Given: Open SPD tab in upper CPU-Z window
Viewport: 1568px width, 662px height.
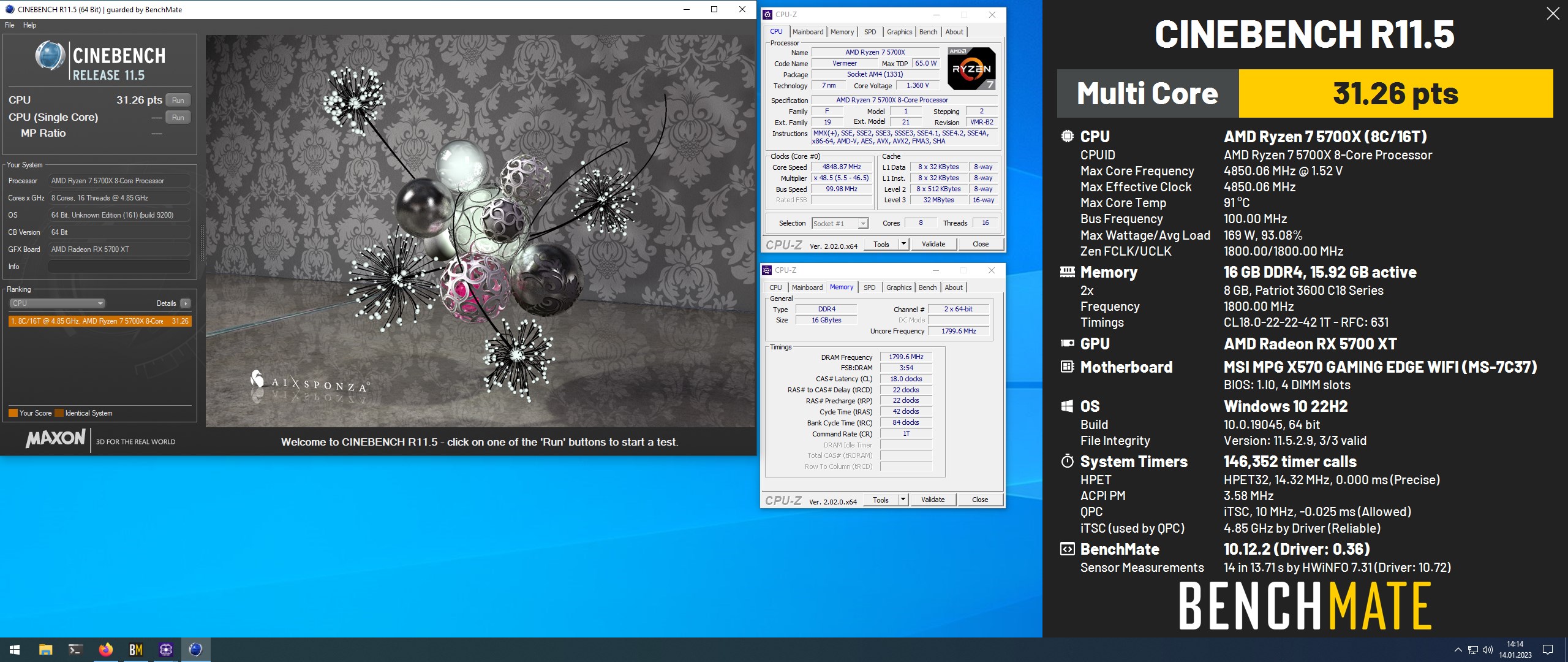Looking at the screenshot, I should click(870, 32).
